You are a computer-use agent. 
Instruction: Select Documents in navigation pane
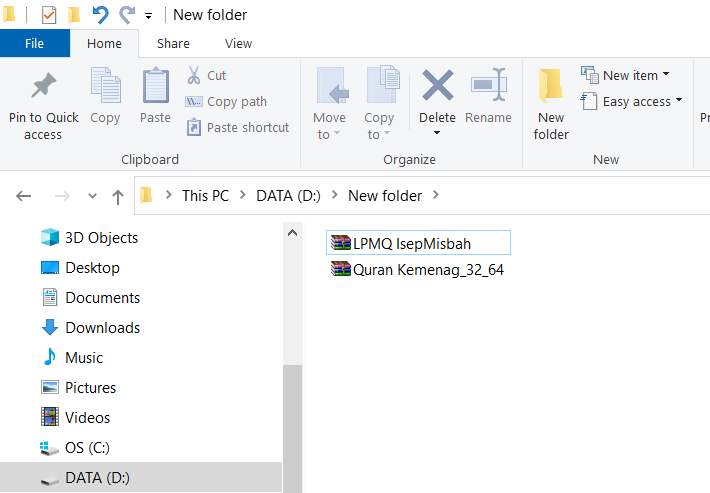point(103,297)
